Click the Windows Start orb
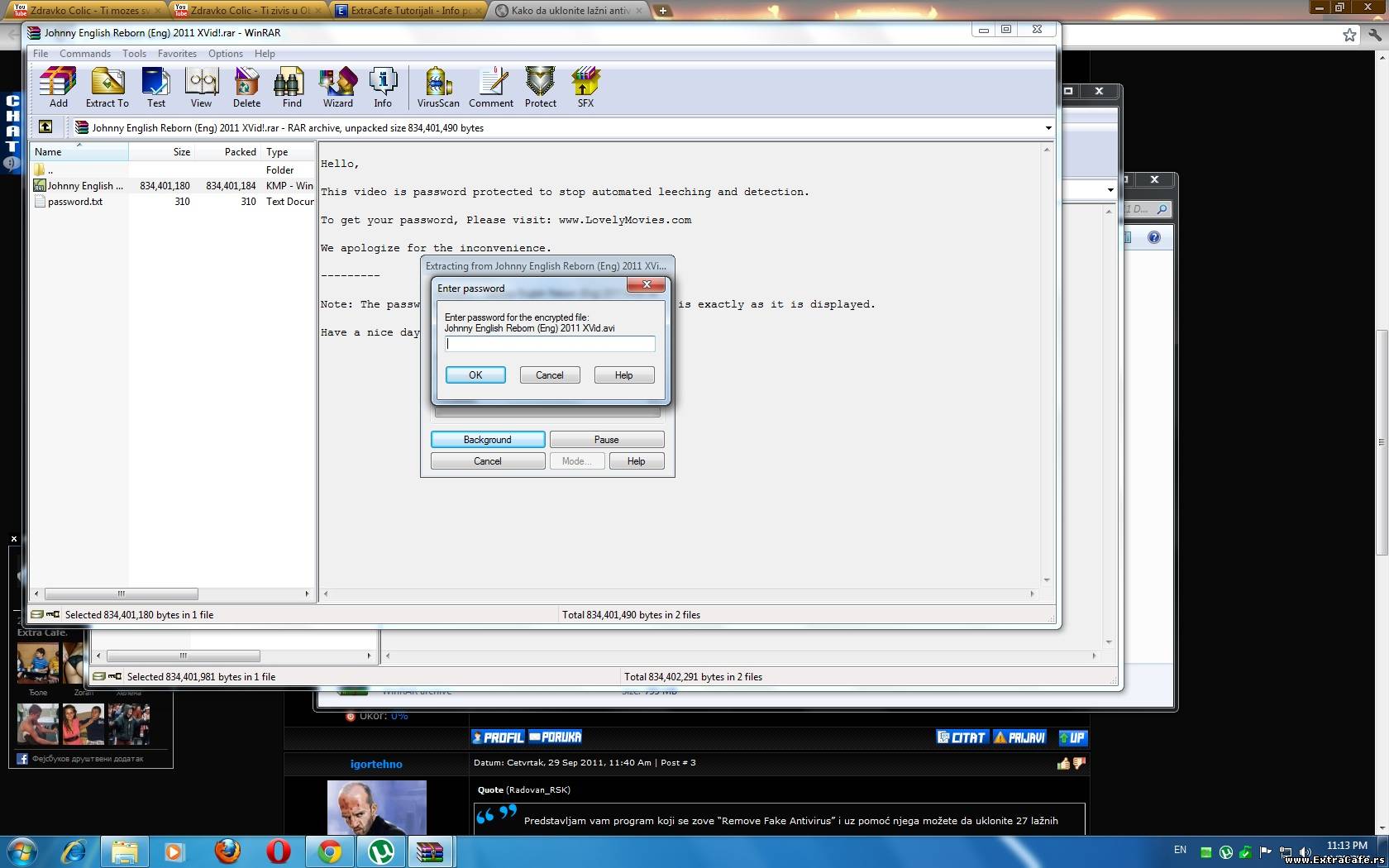Image resolution: width=1389 pixels, height=868 pixels. point(22,851)
